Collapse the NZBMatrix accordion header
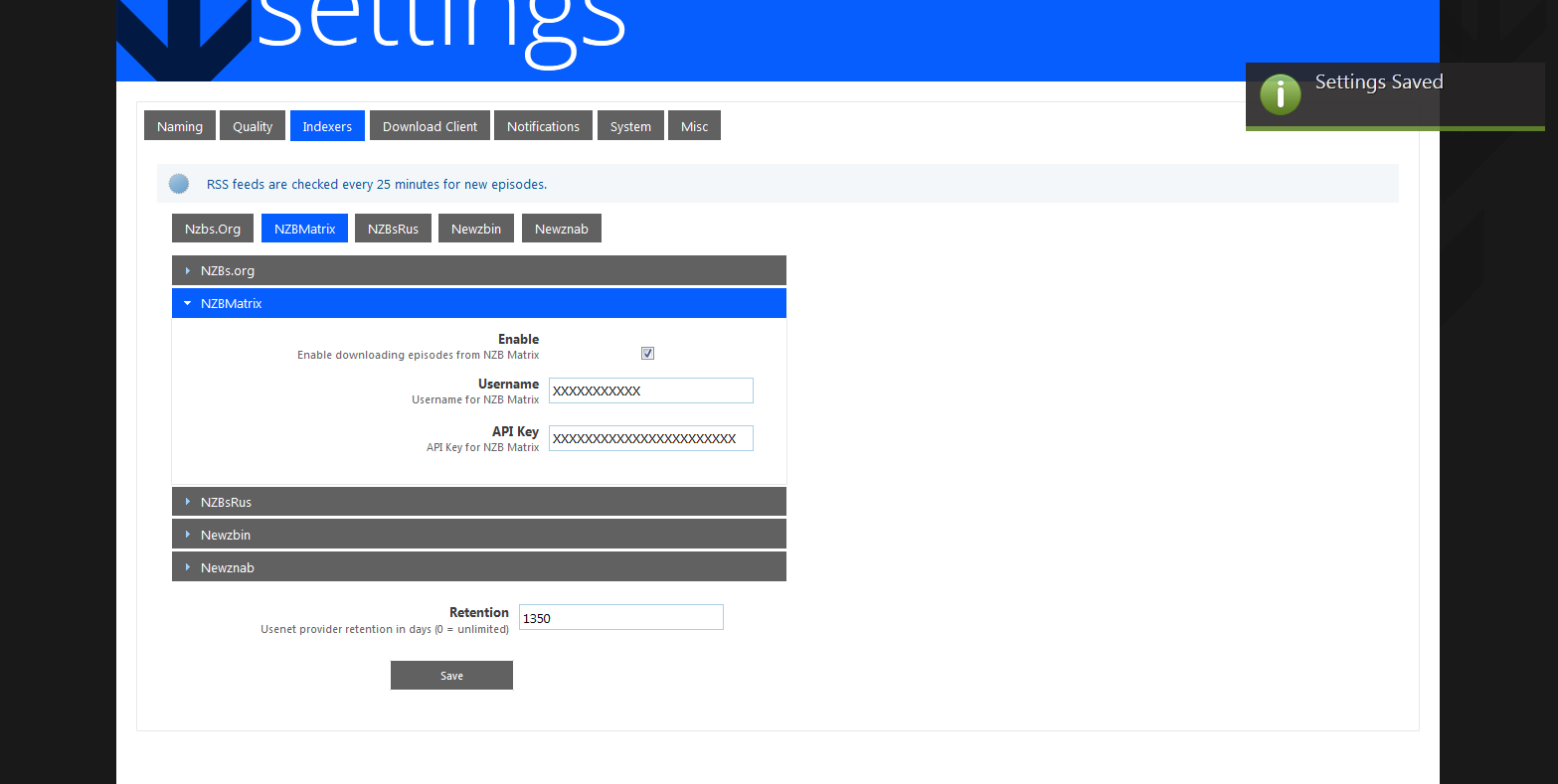The image size is (1558, 784). tap(479, 303)
